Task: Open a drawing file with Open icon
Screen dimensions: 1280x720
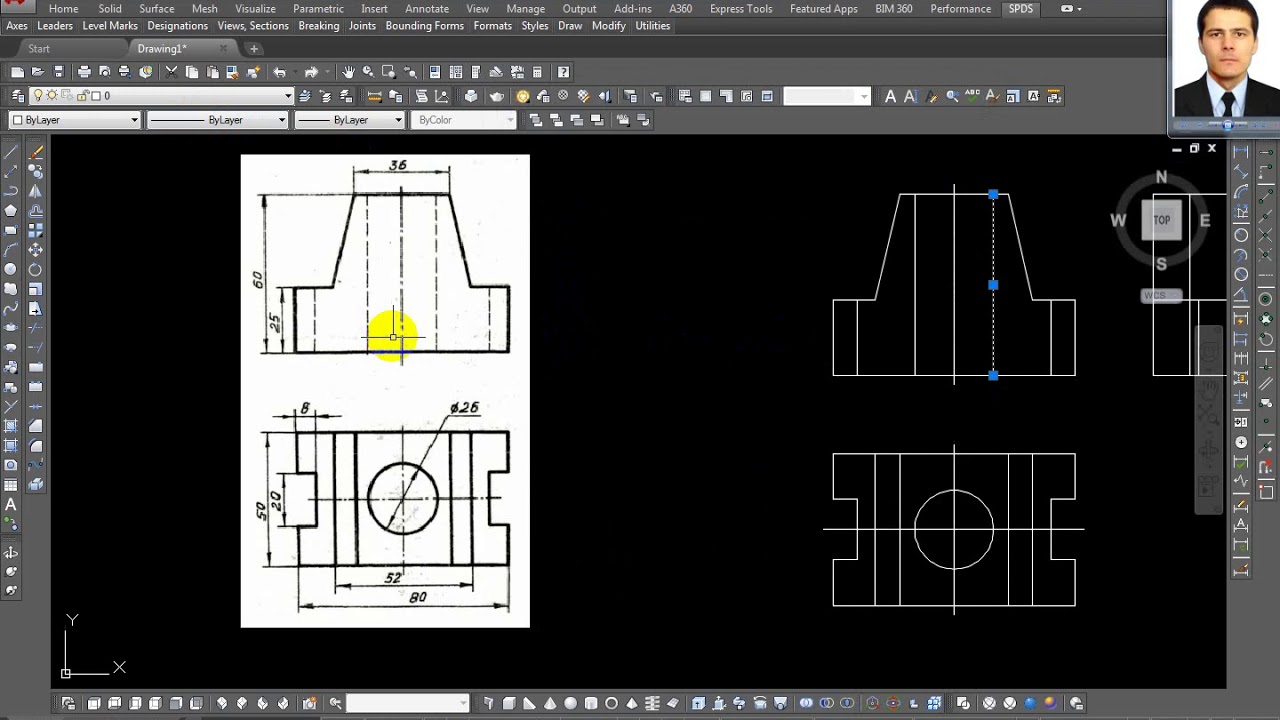Action: [38, 72]
